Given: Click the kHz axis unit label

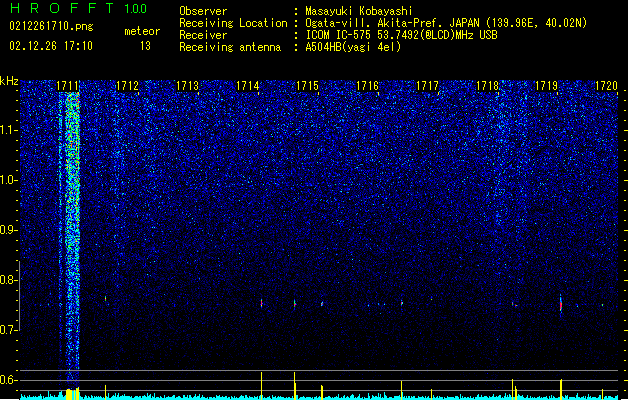Looking at the screenshot, I should (x=9, y=81).
